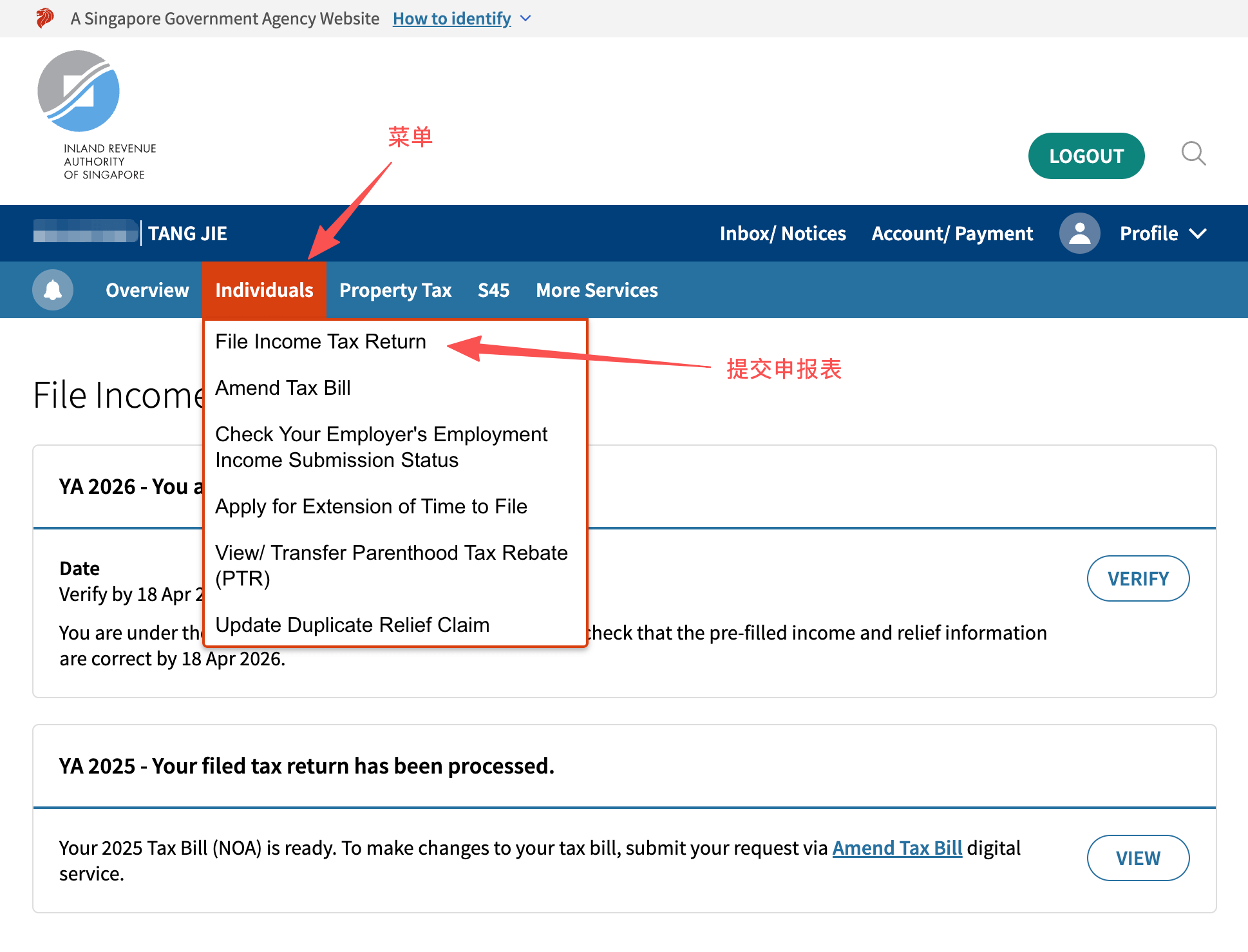The width and height of the screenshot is (1248, 952).
Task: Click the profile avatar icon
Action: [x=1079, y=233]
